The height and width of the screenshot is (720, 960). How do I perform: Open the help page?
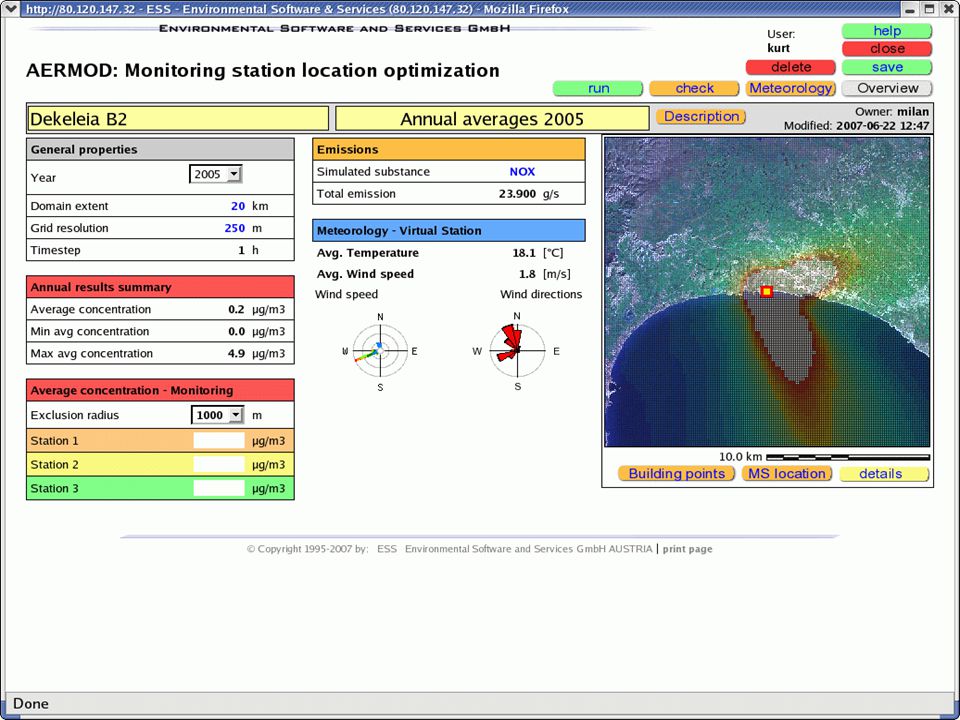[x=887, y=31]
